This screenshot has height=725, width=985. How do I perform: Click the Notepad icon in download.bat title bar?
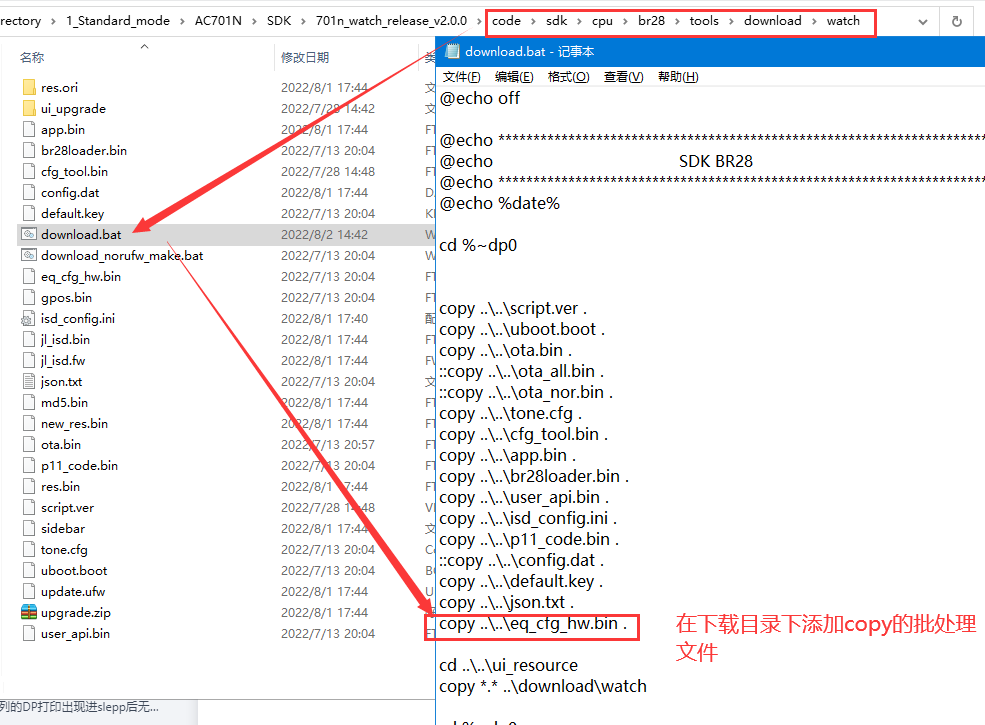click(x=452, y=52)
